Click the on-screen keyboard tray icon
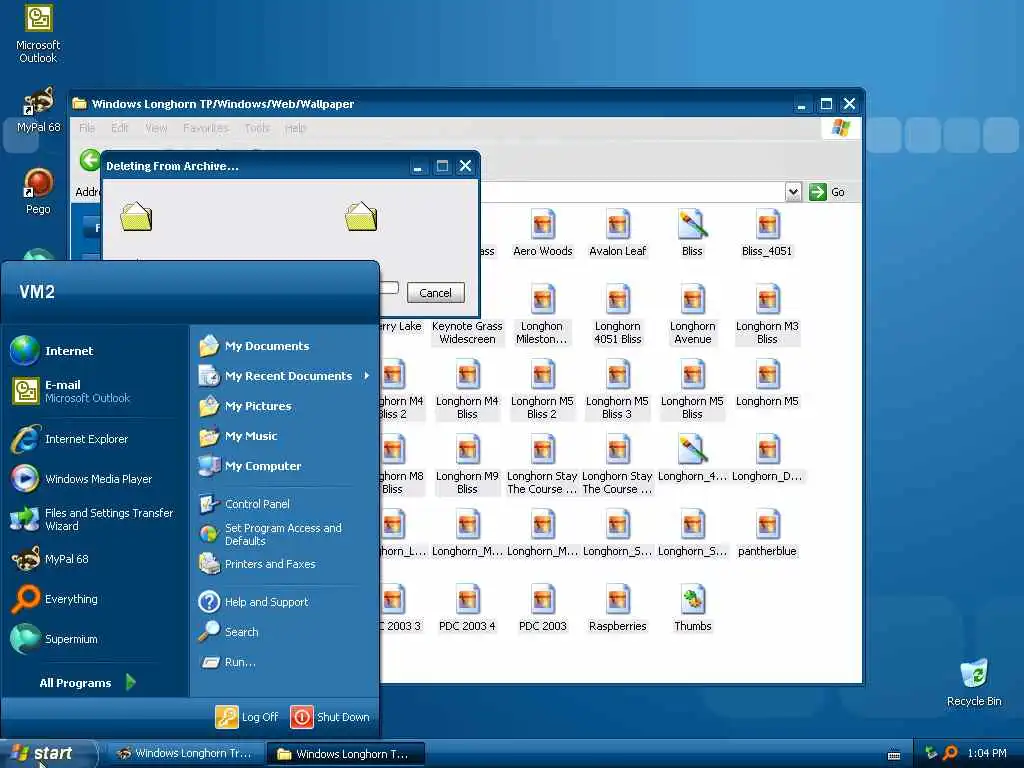 pyautogui.click(x=894, y=755)
